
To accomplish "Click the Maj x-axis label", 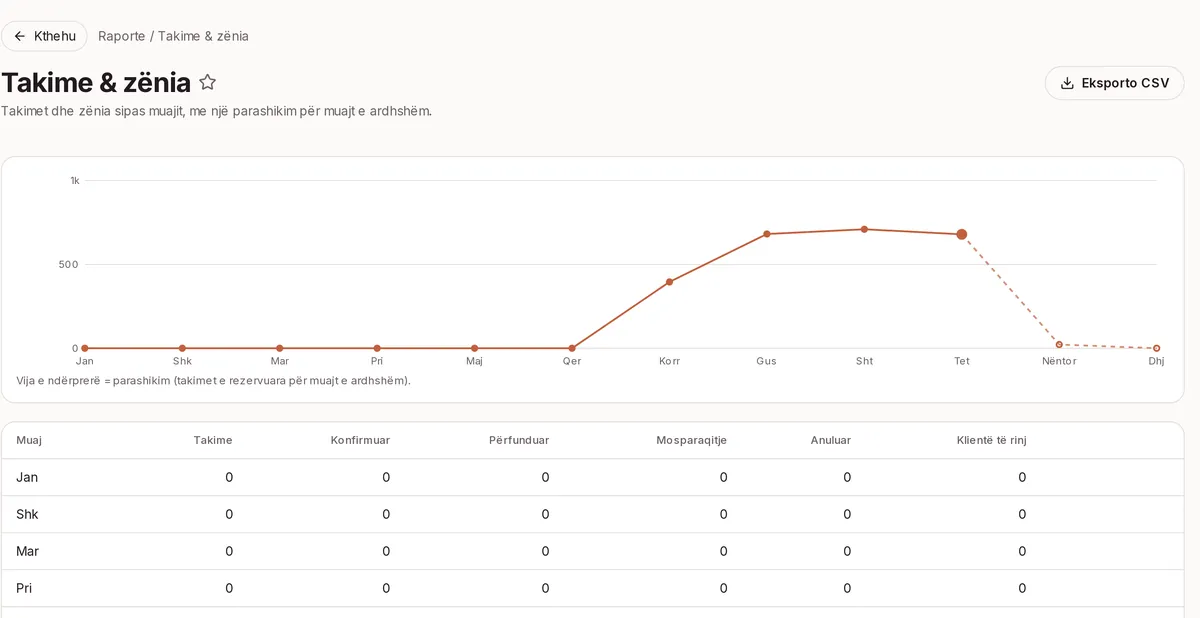I will click(x=474, y=361).
